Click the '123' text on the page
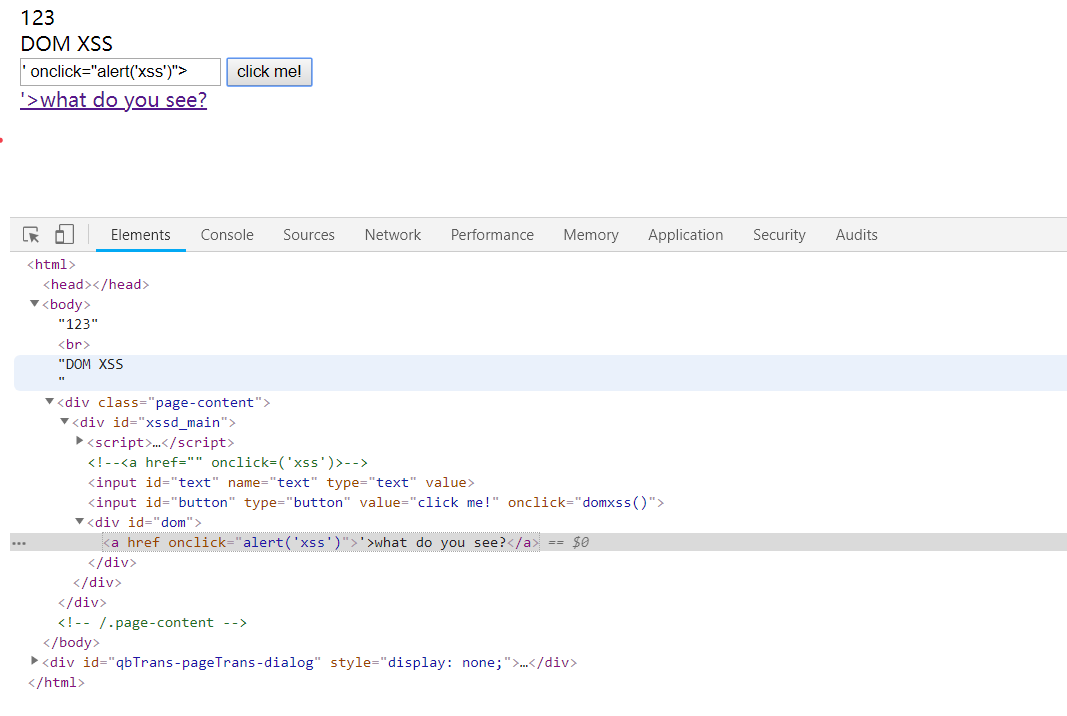Image resolution: width=1067 pixels, height=716 pixels. [x=37, y=18]
